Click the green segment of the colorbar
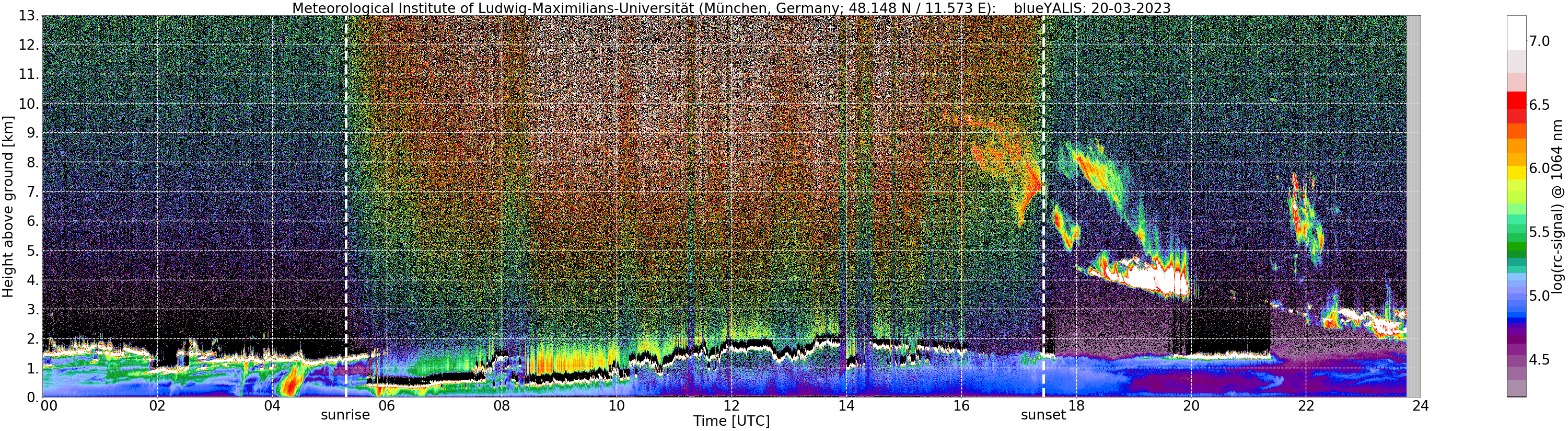This screenshot has width=1568, height=431. [1516, 247]
